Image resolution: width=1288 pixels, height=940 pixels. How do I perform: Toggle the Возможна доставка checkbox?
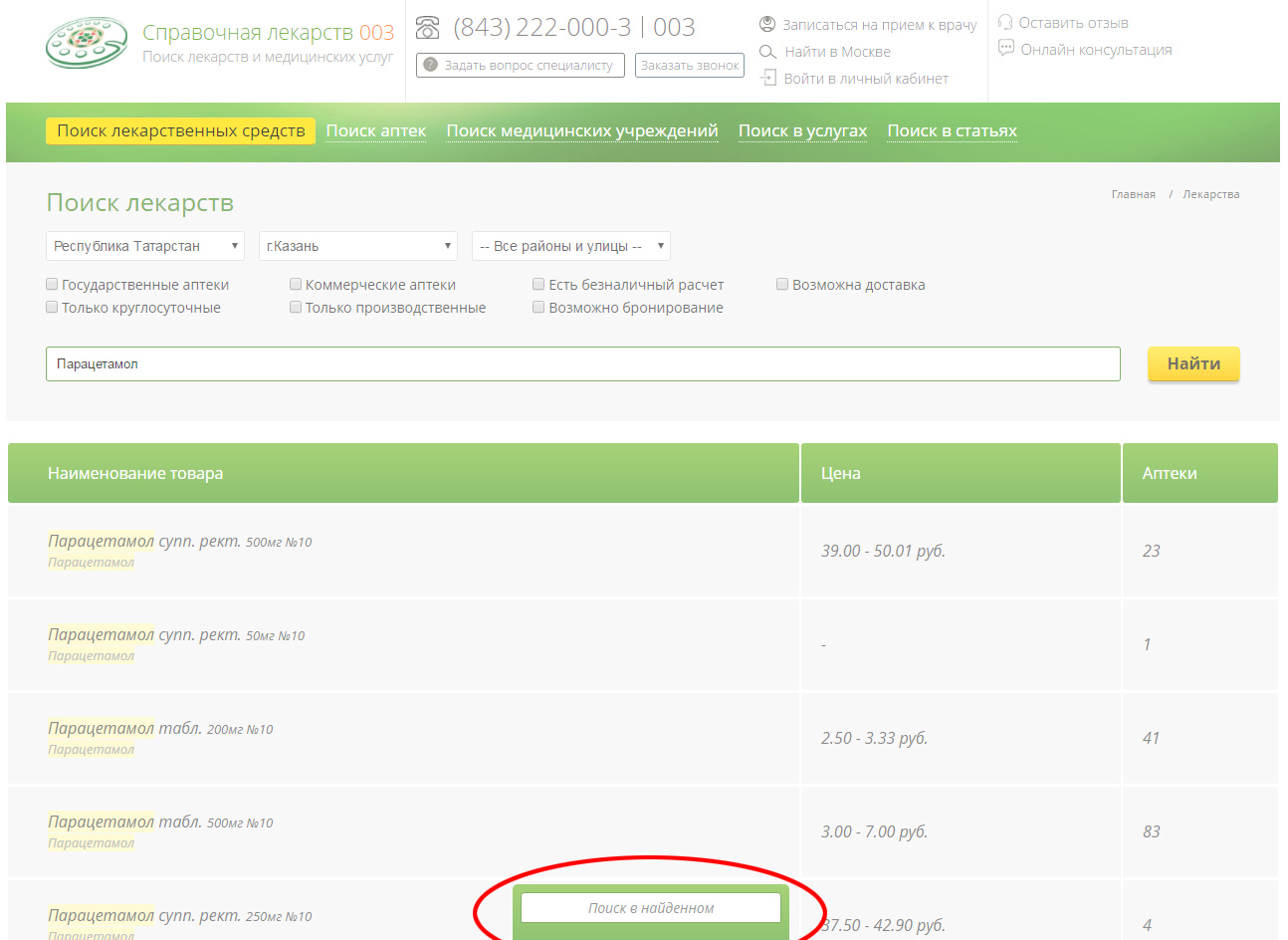(x=782, y=284)
